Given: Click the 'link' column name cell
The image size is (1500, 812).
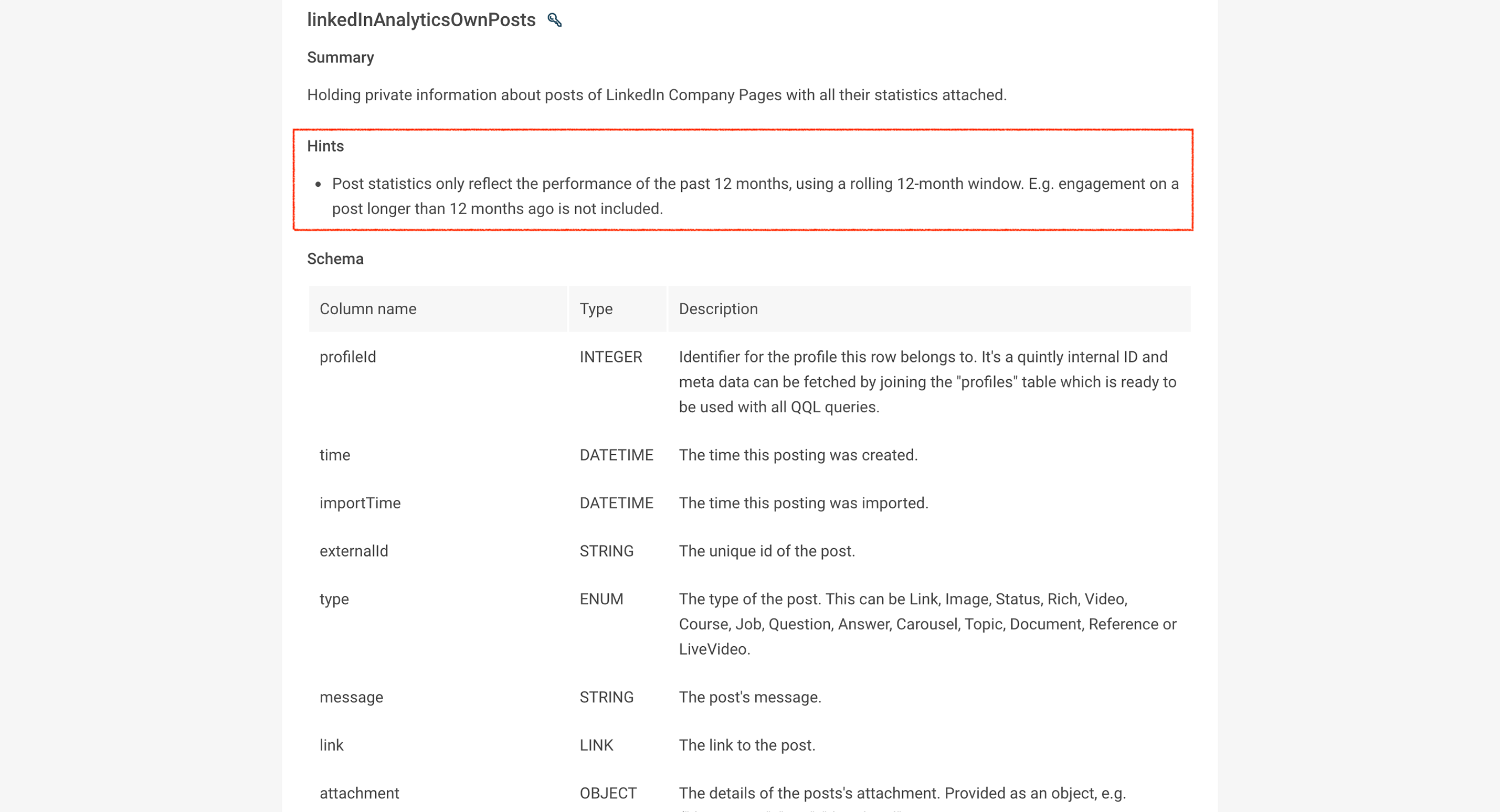Looking at the screenshot, I should click(x=331, y=745).
